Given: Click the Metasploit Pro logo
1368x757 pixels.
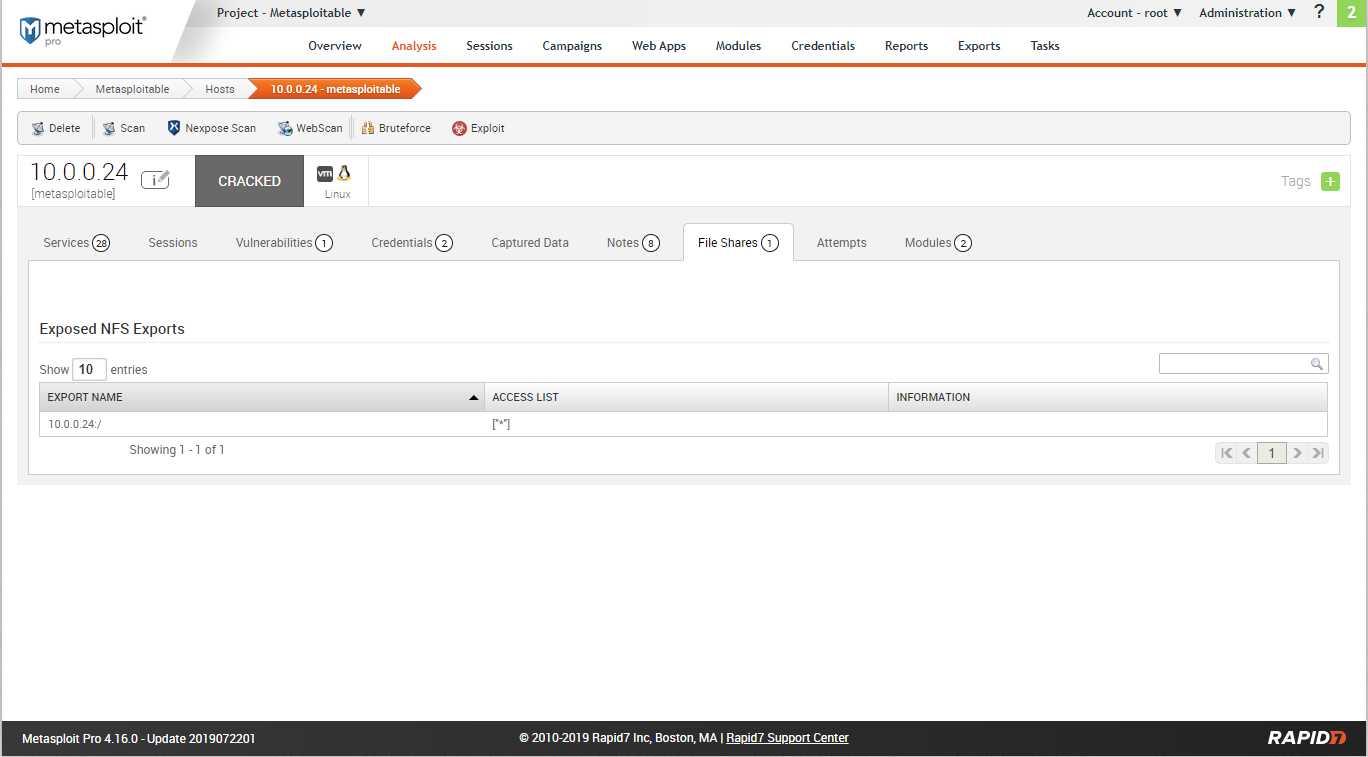Looking at the screenshot, I should [83, 30].
